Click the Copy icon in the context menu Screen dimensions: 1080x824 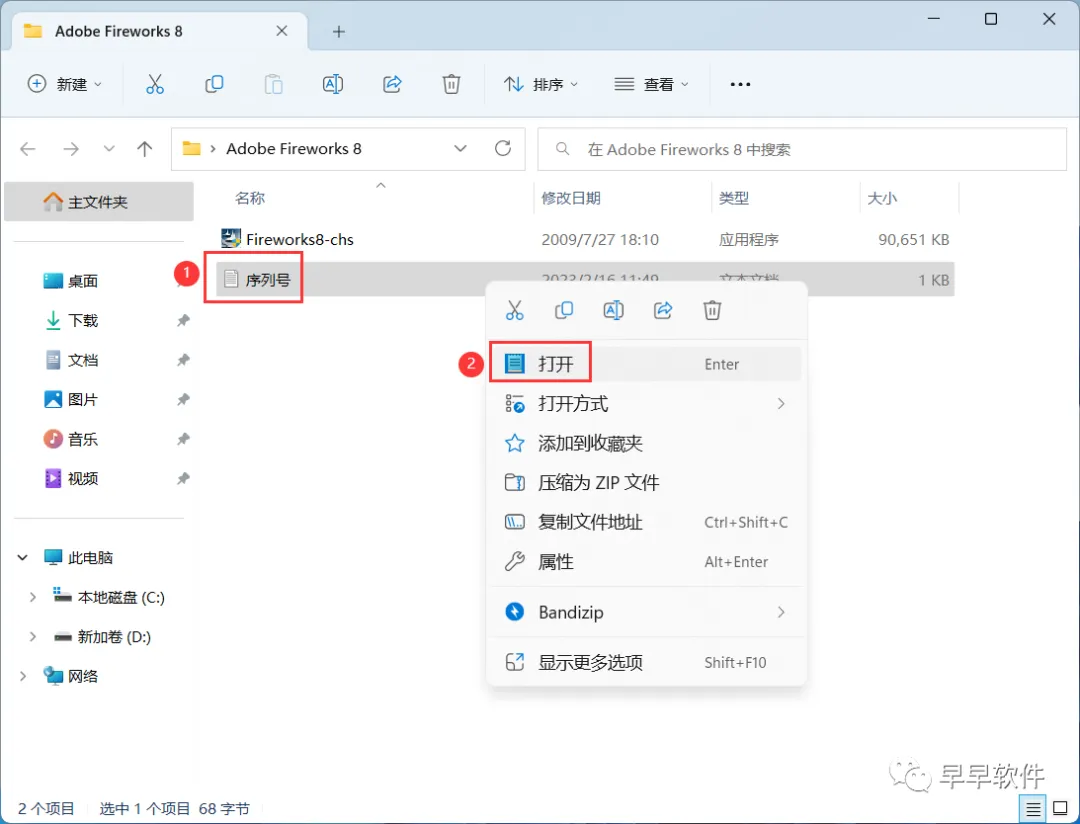coord(564,310)
